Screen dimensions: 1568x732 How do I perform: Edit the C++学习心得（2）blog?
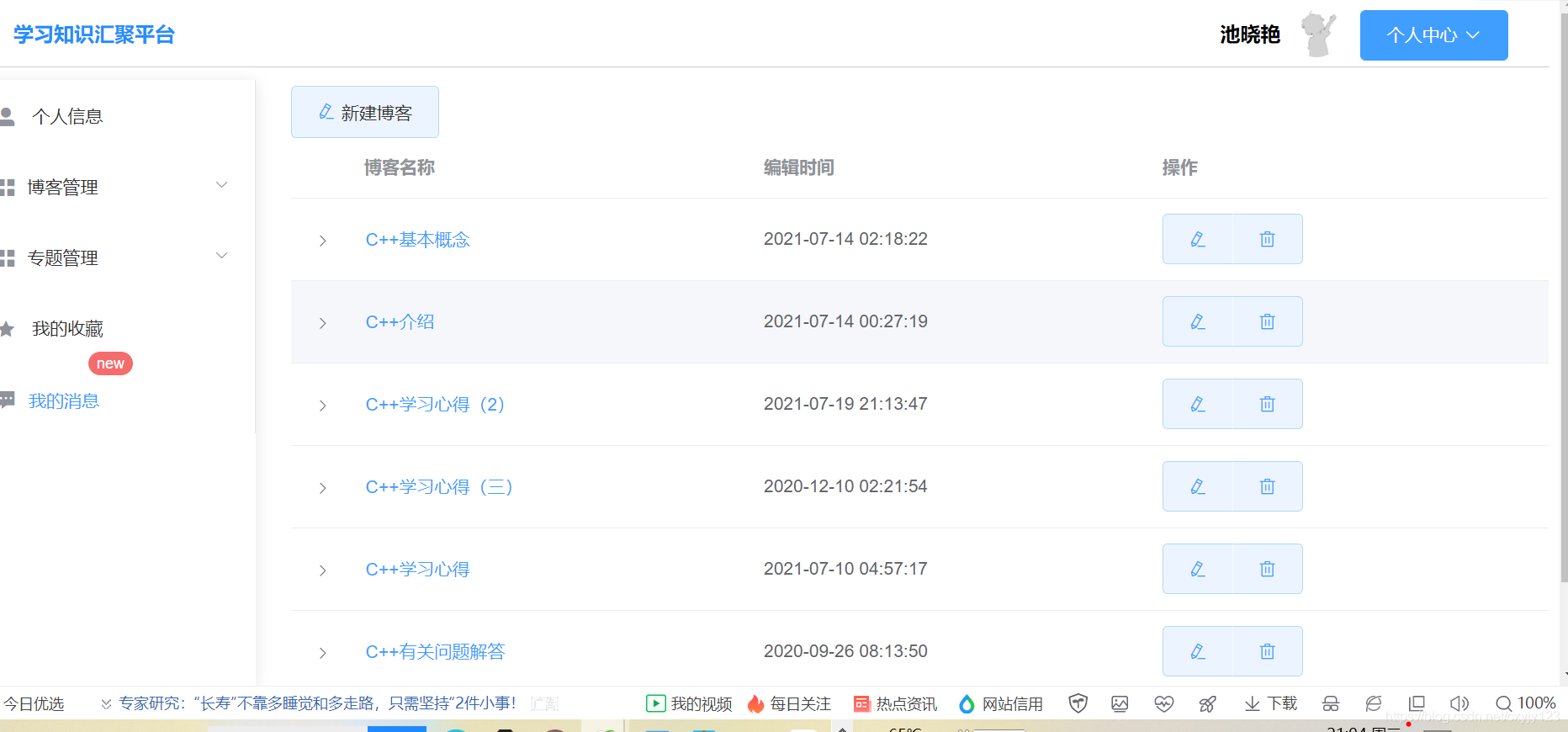(1198, 404)
